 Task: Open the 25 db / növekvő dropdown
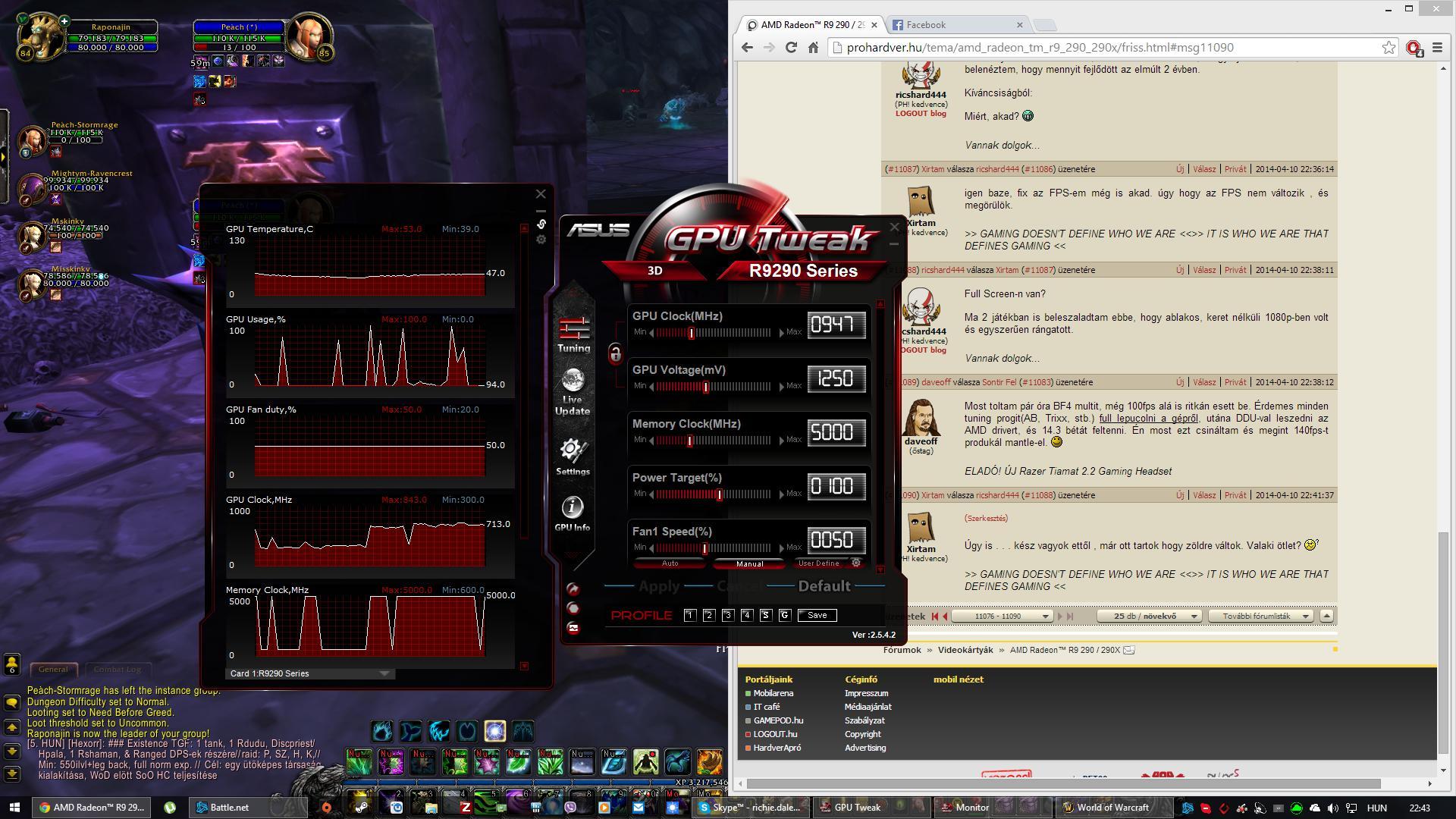click(1150, 616)
